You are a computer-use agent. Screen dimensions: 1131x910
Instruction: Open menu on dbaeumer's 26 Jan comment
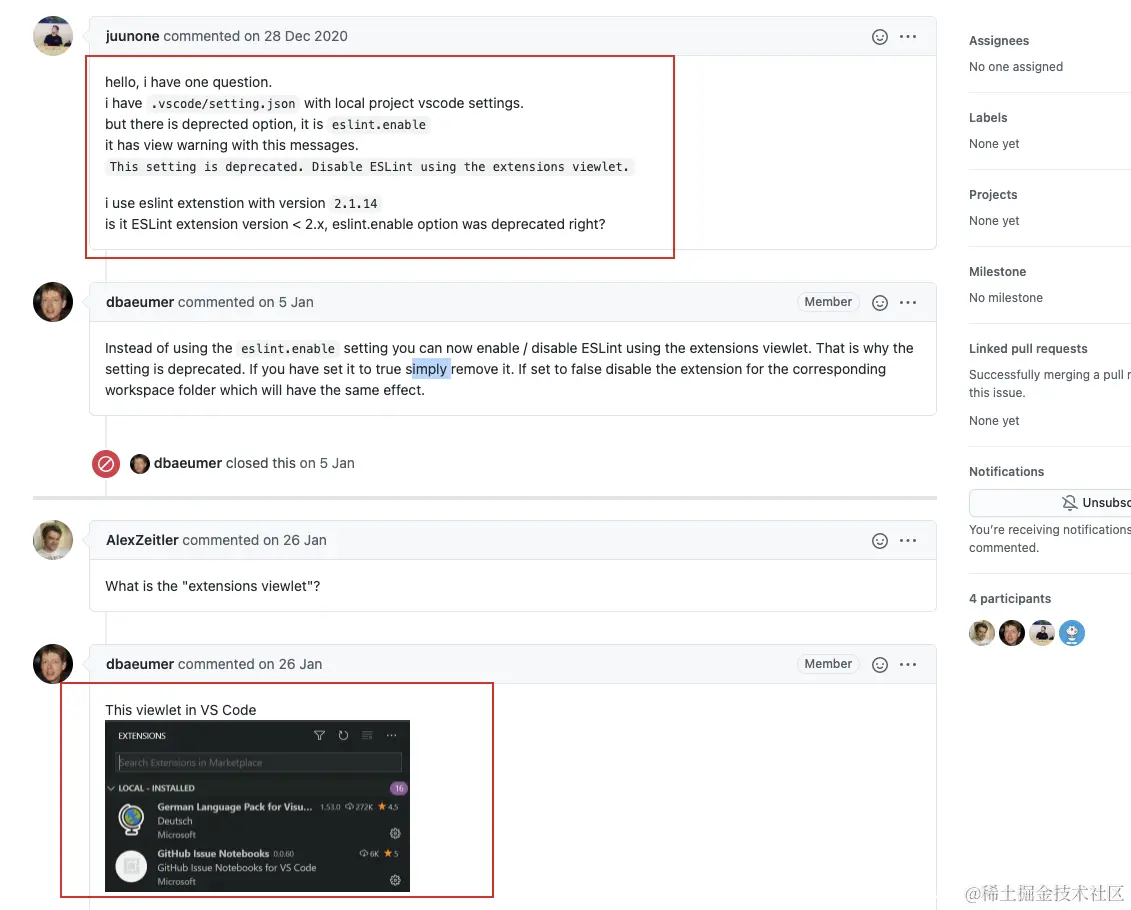pyautogui.click(x=907, y=665)
